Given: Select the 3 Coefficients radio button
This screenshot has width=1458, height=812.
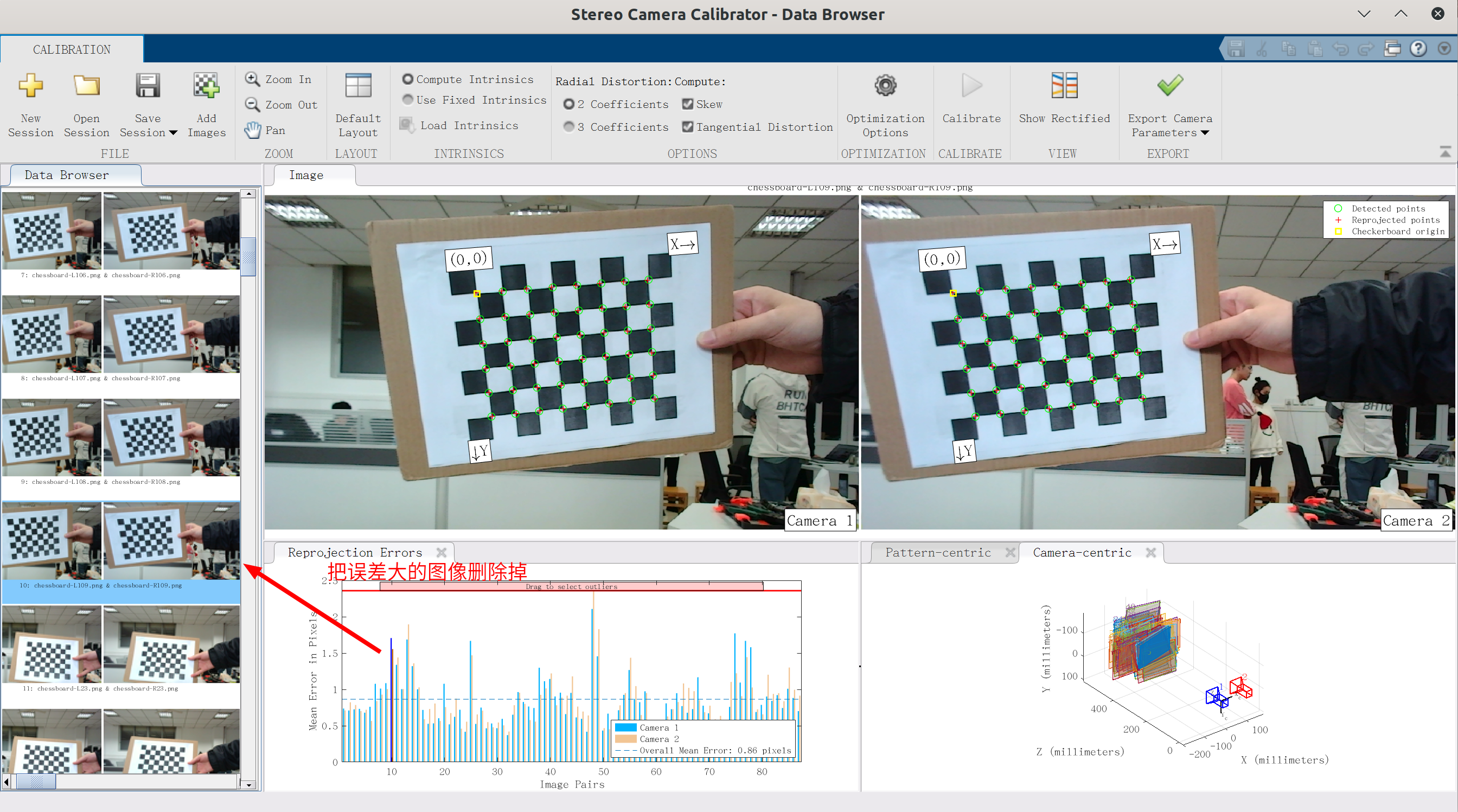Looking at the screenshot, I should [569, 127].
